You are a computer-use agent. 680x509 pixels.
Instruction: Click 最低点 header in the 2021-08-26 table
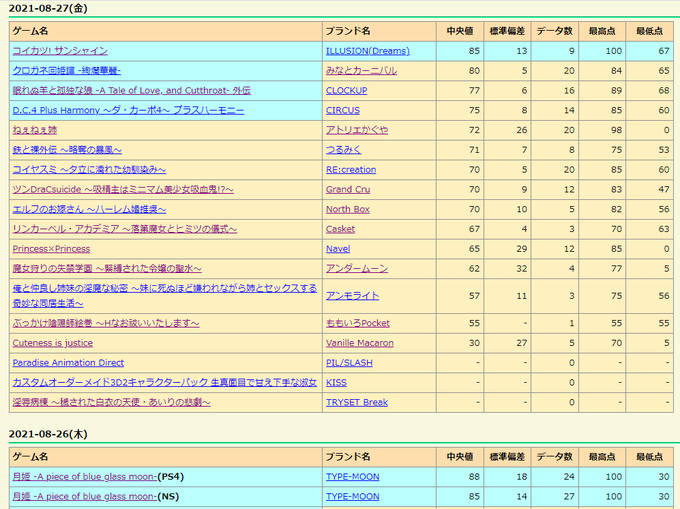click(x=649, y=457)
